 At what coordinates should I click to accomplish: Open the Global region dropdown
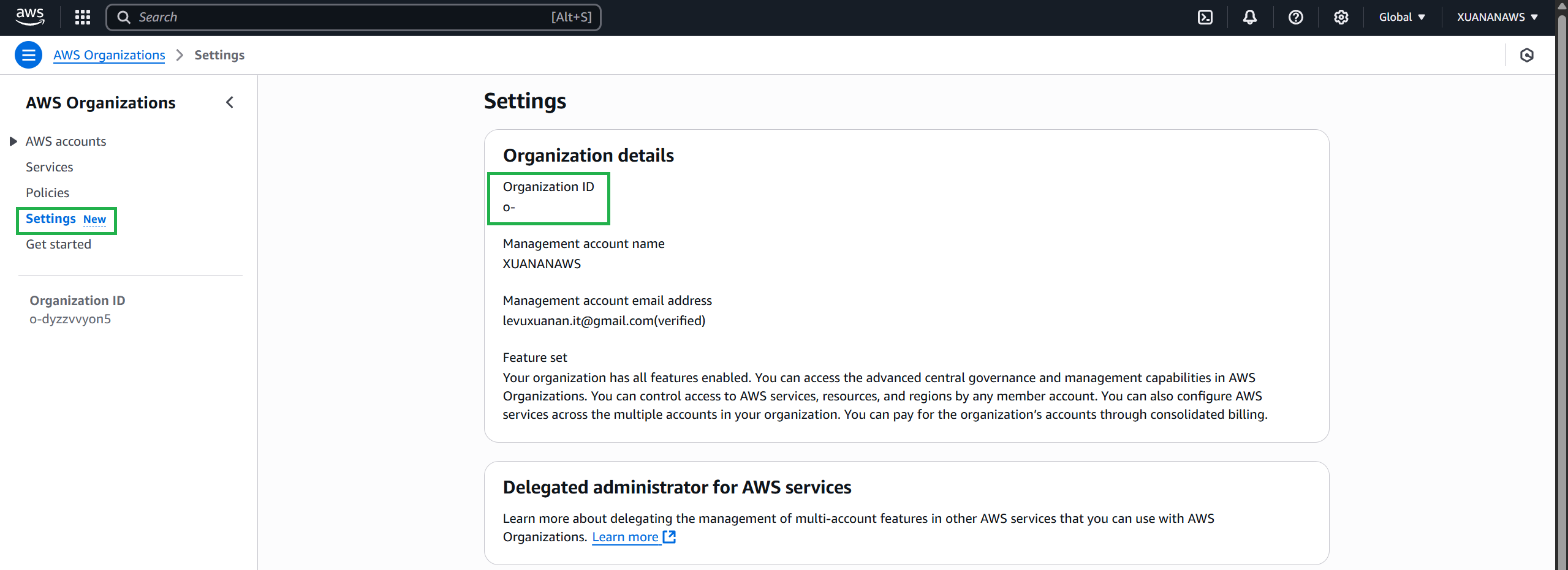(1403, 17)
